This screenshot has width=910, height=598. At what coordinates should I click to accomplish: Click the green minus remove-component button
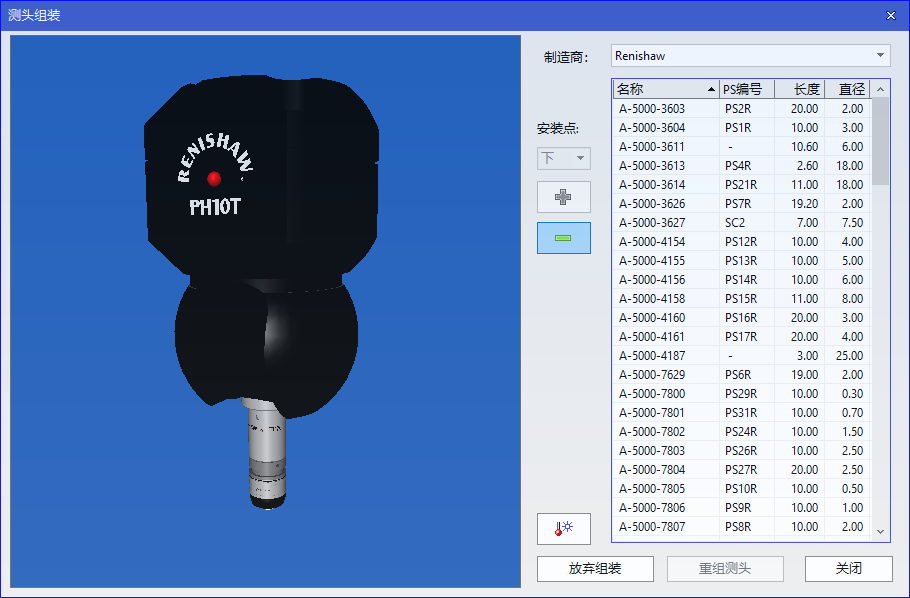(x=564, y=237)
